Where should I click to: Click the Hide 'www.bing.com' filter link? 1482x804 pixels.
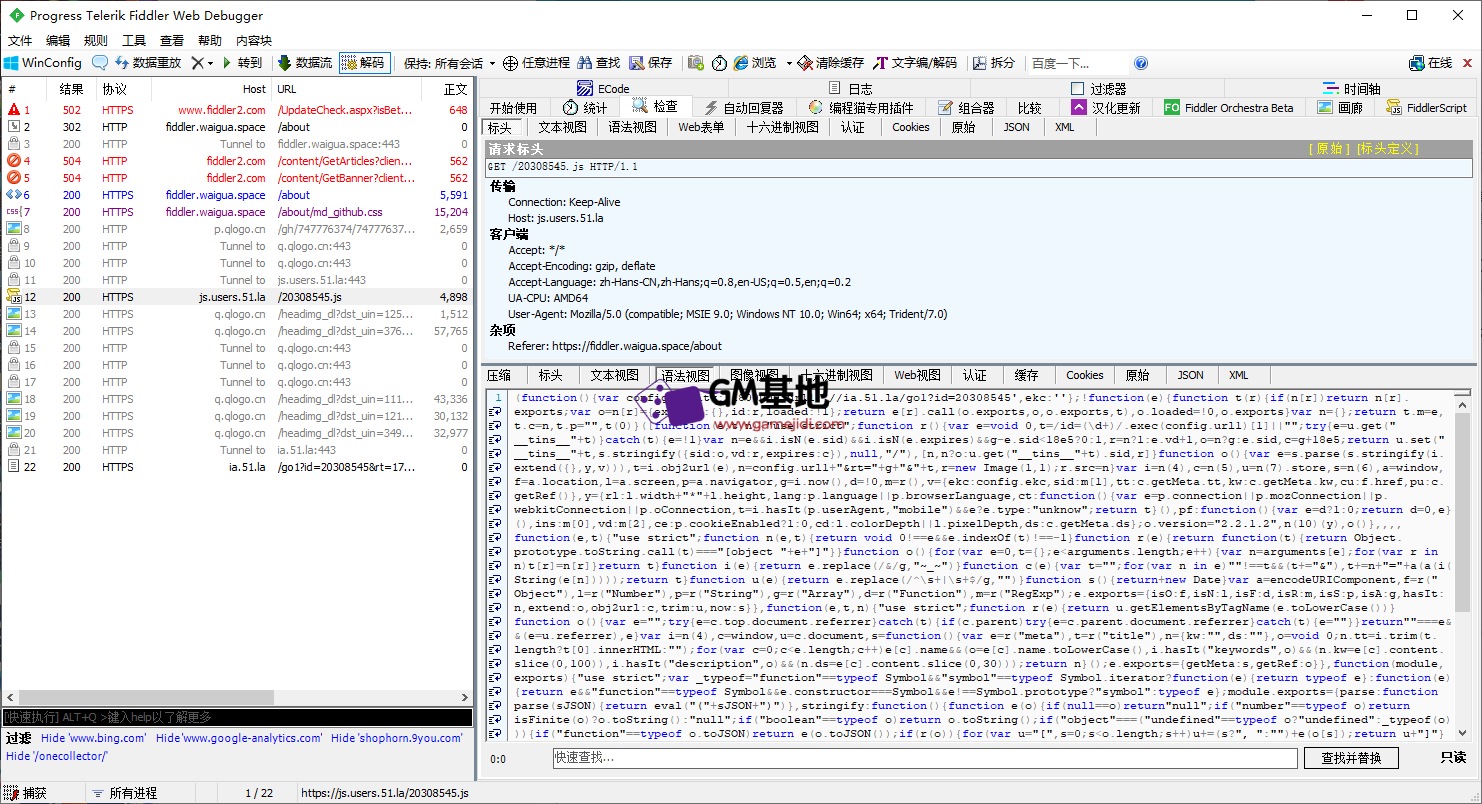pyautogui.click(x=94, y=738)
